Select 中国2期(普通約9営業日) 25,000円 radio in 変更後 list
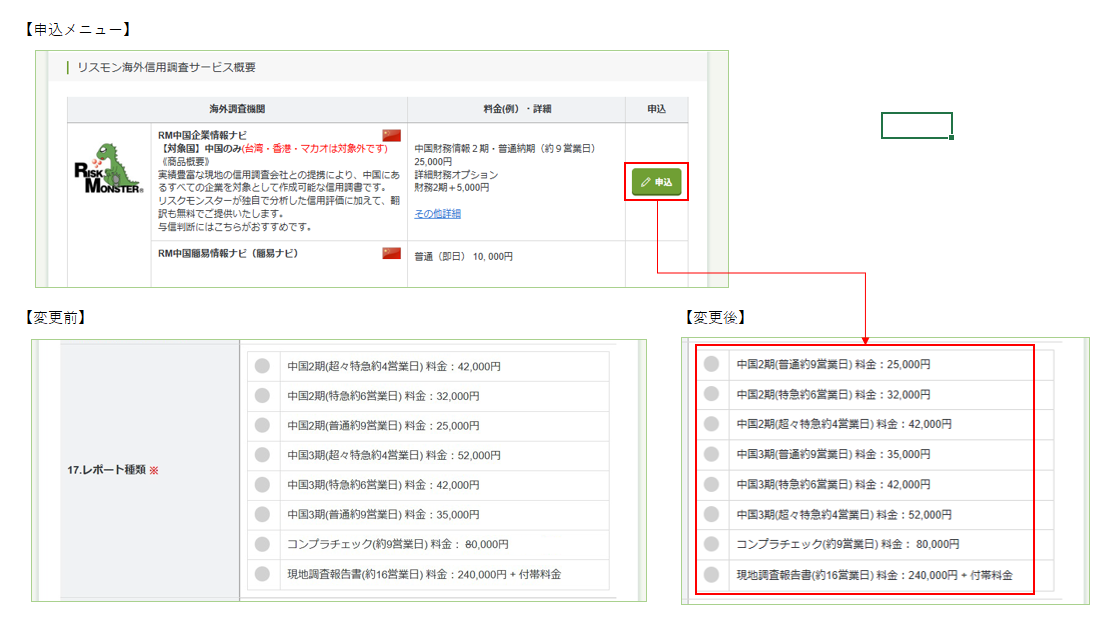Screen dimensions: 1103x618 click(711, 364)
